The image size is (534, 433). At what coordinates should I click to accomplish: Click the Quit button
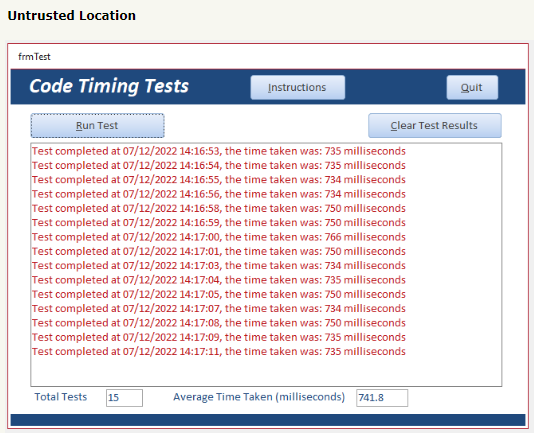472,88
